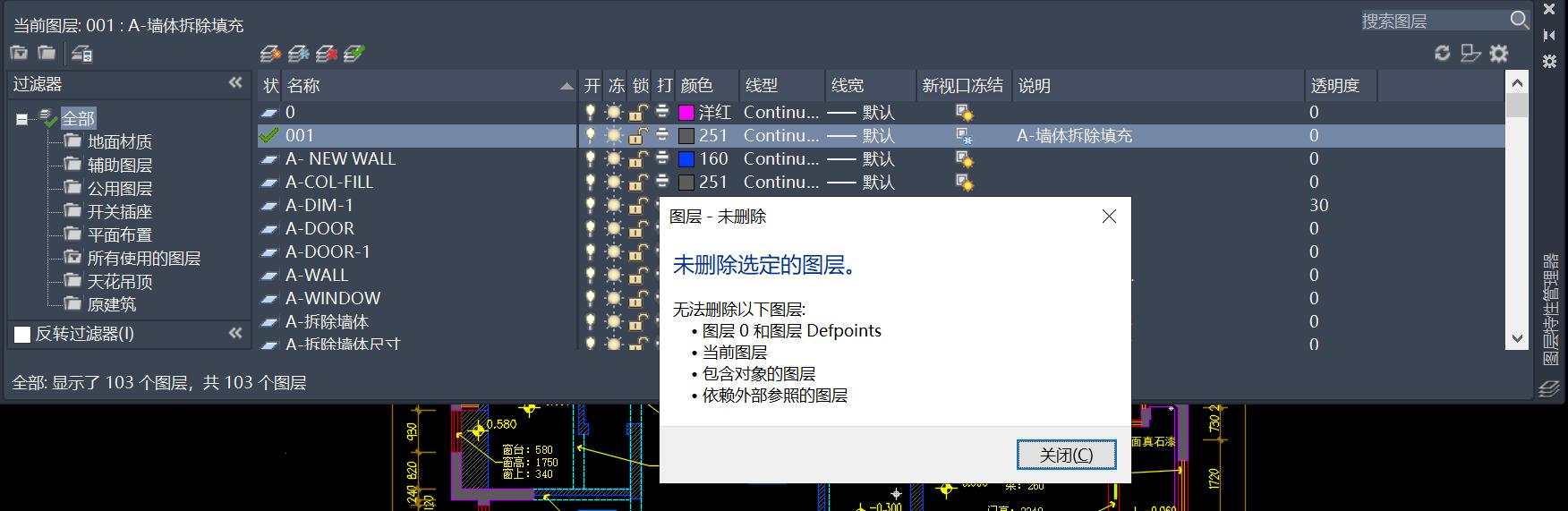Open linetype Continu... for layer 0
This screenshot has width=1568, height=511.
(780, 112)
